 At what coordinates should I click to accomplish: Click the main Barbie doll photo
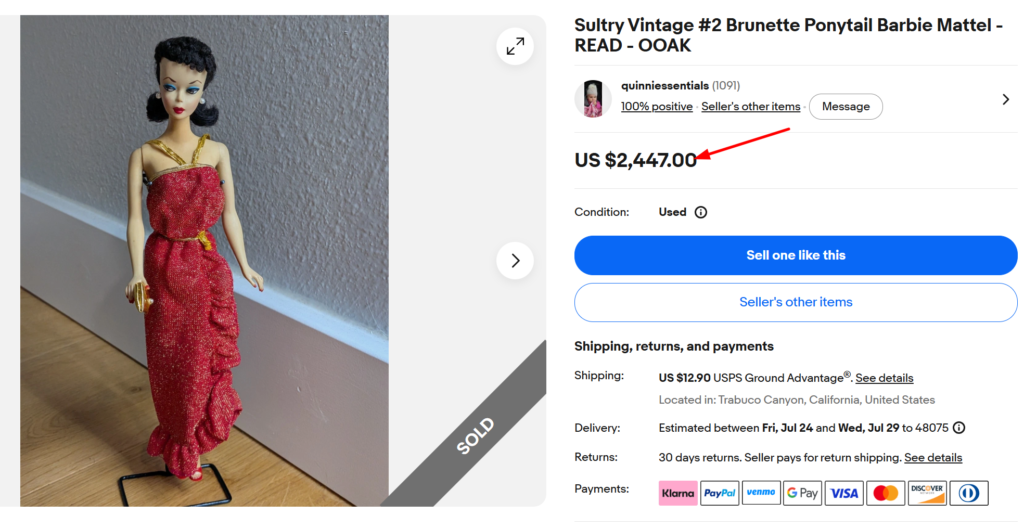coord(204,261)
